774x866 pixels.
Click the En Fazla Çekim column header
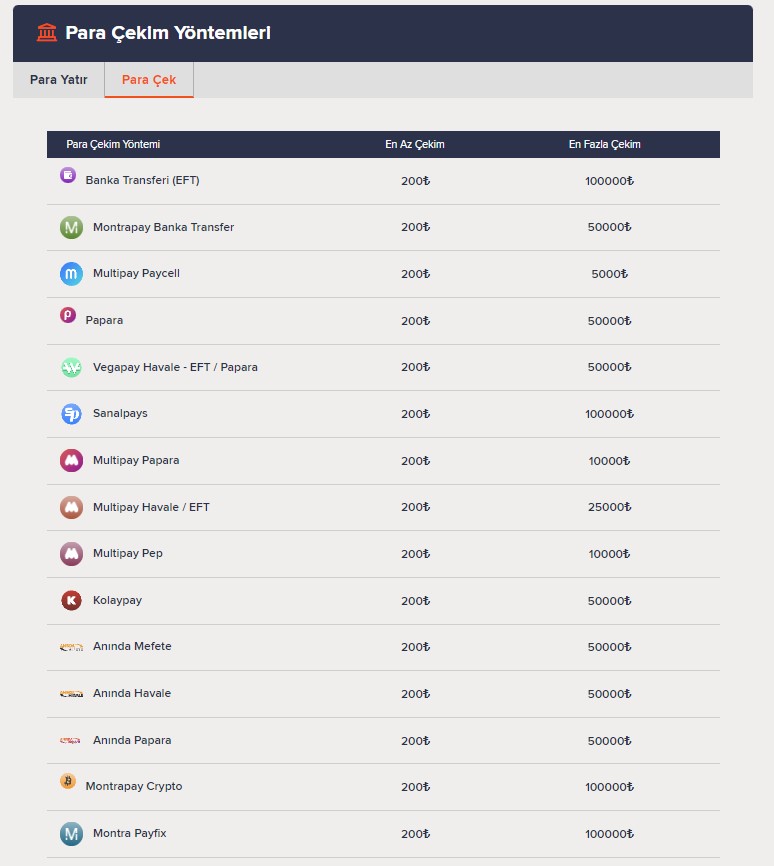click(x=604, y=144)
